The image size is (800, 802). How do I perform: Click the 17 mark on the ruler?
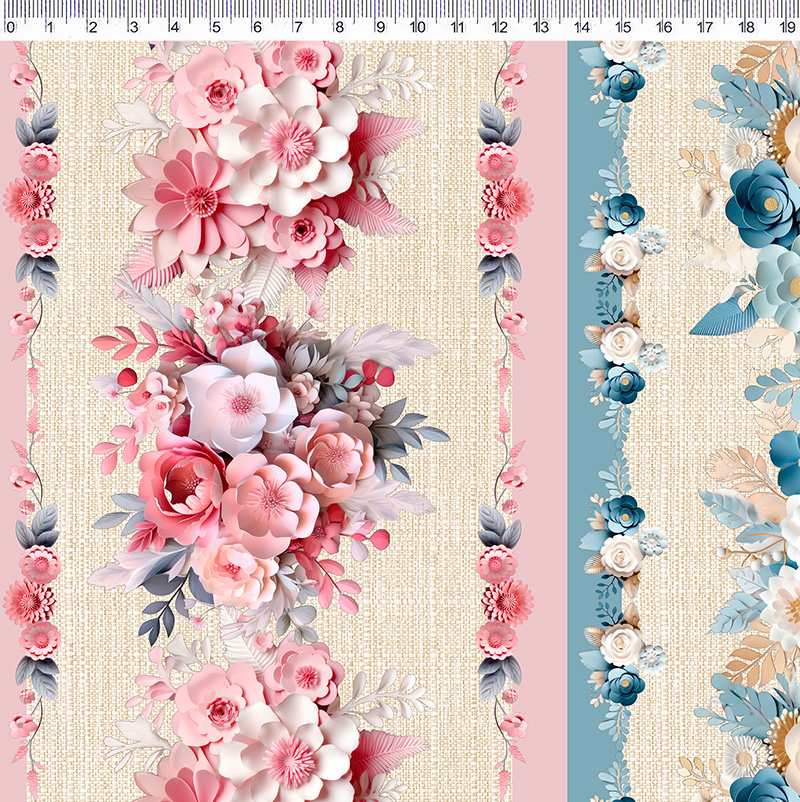point(704,27)
